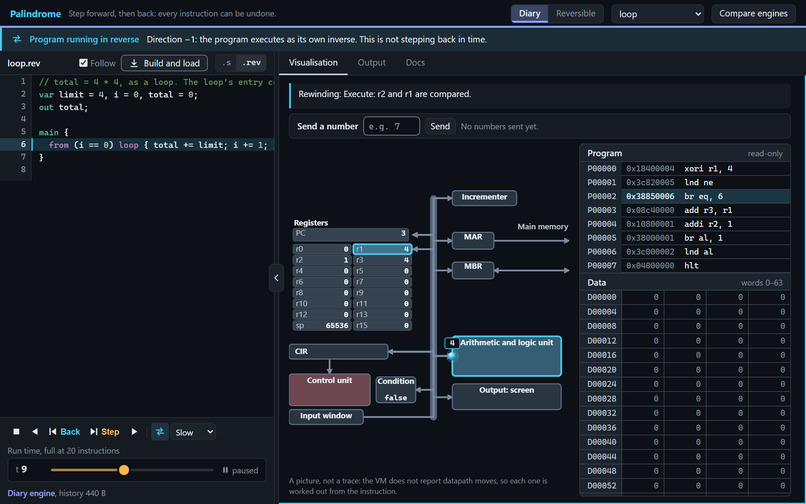
Task: Click the sp register showing 65536
Action: pos(322,326)
